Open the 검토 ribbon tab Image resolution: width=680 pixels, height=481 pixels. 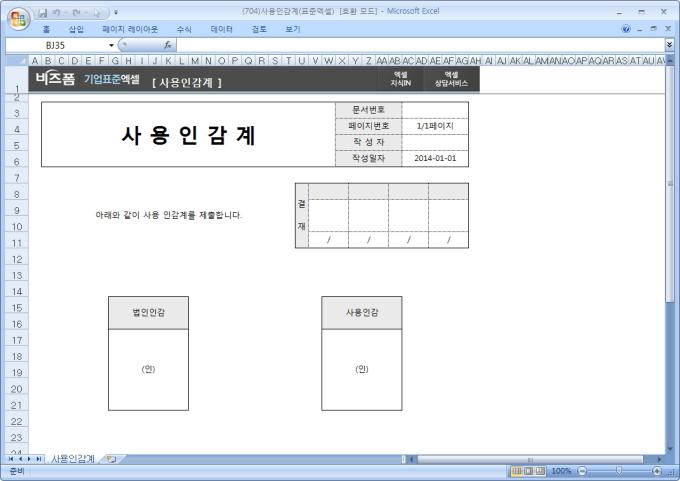pos(259,29)
